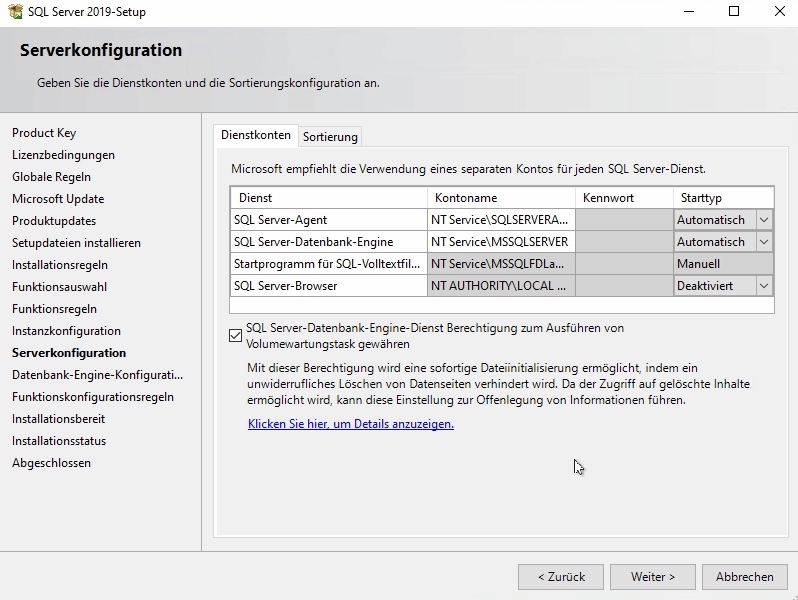
Task: Click Kontoname field of SQL Server-Datenbank-Engine
Action: click(500, 242)
